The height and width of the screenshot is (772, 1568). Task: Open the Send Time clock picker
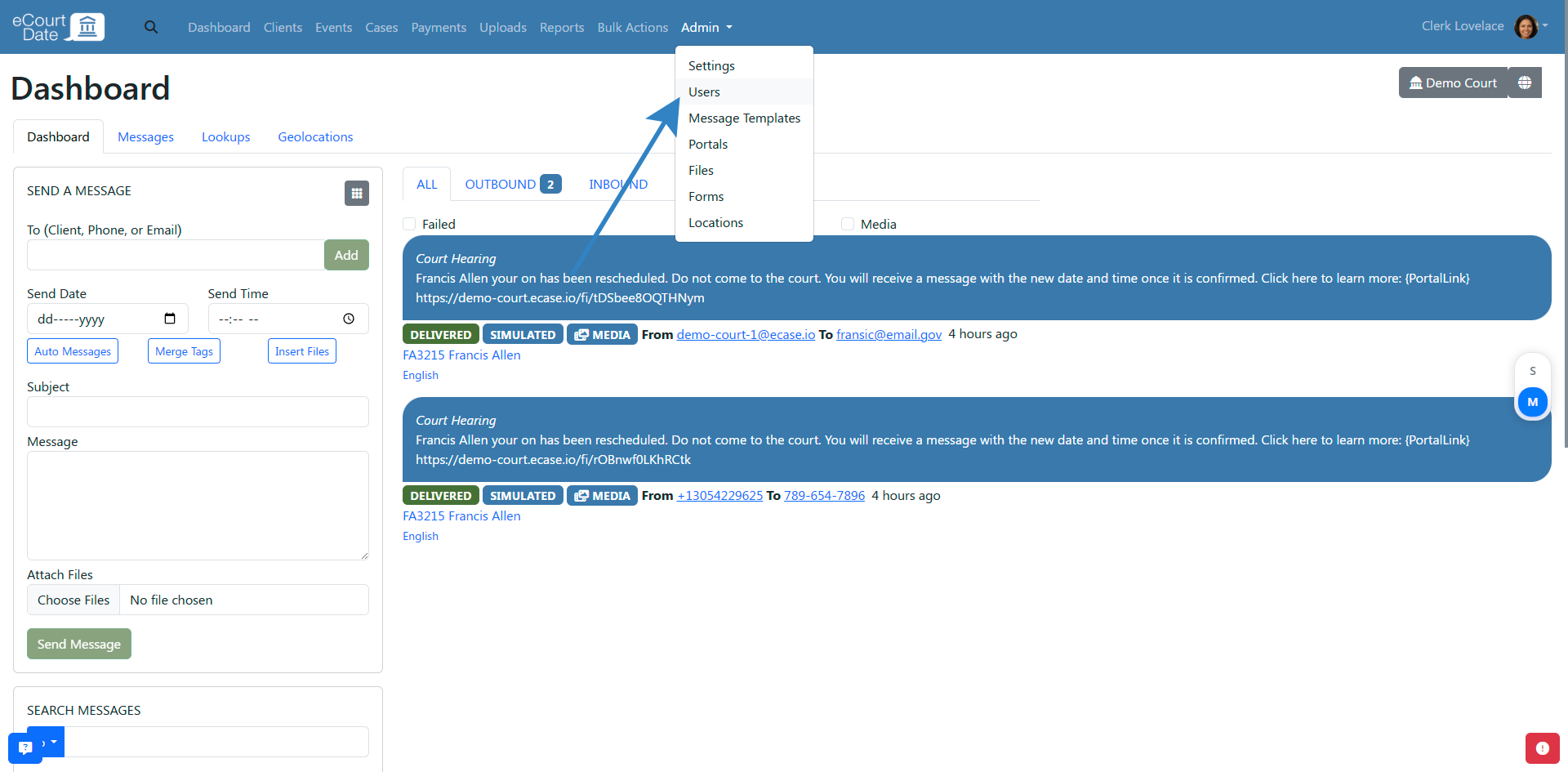pos(349,319)
